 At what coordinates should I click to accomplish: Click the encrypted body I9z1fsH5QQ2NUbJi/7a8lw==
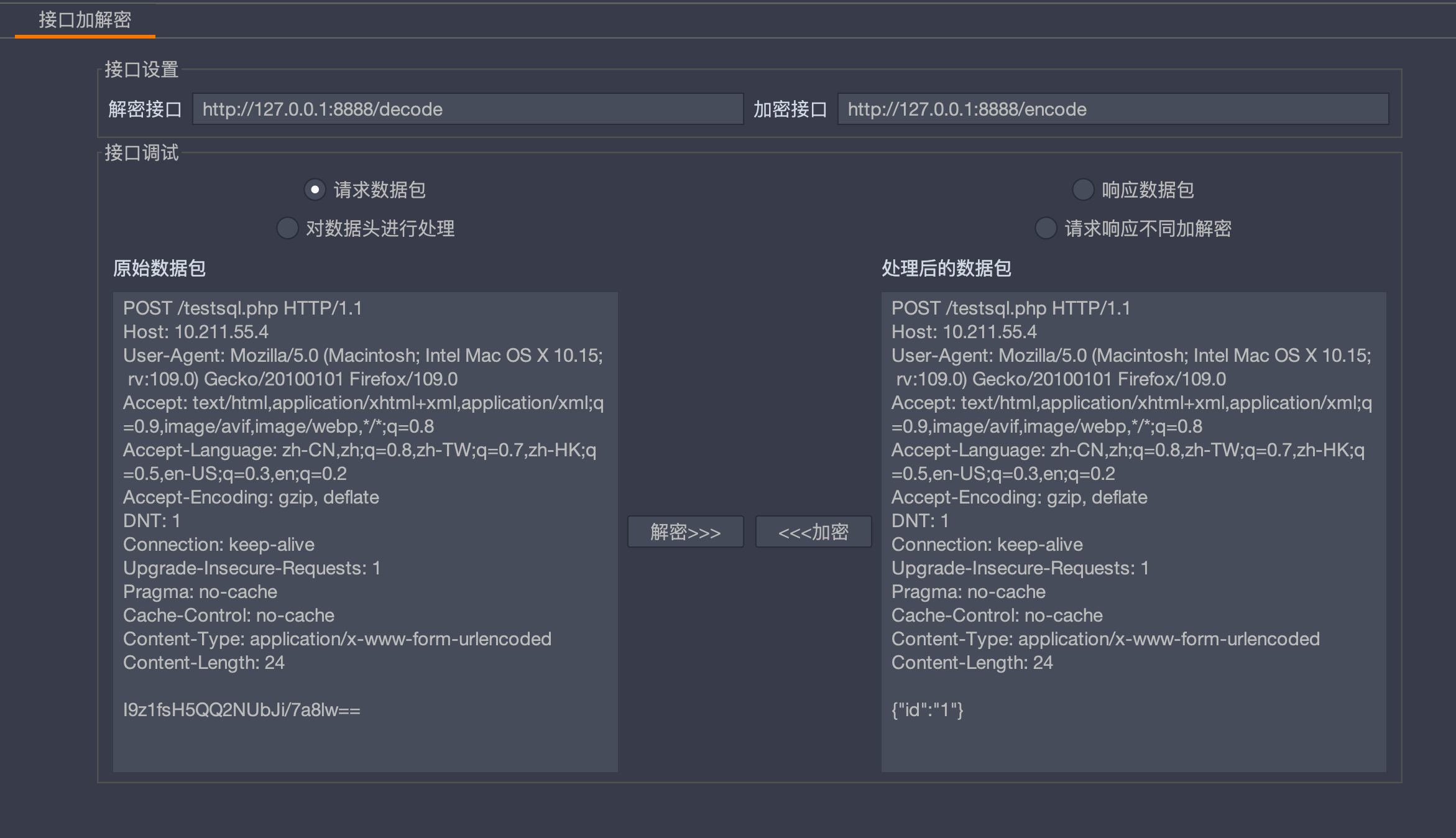[x=241, y=710]
